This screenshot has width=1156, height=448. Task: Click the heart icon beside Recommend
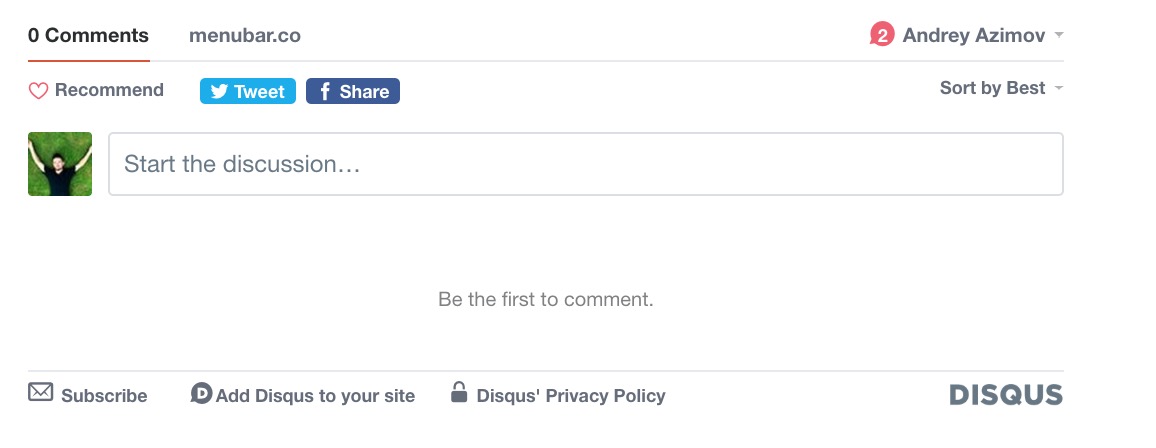point(38,91)
